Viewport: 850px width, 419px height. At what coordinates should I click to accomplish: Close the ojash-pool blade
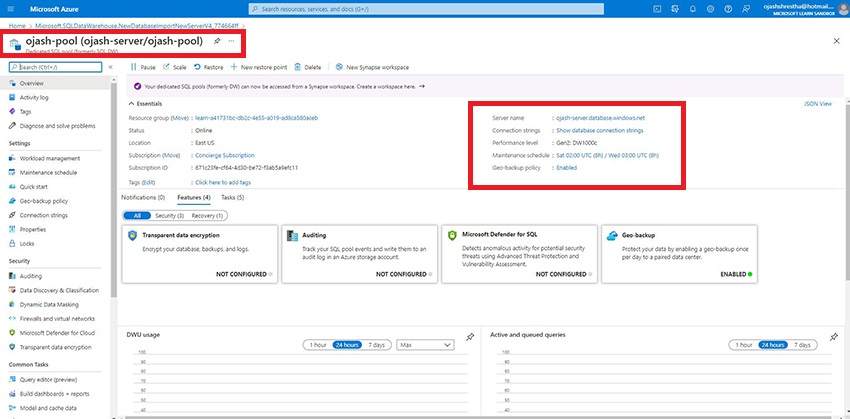836,41
